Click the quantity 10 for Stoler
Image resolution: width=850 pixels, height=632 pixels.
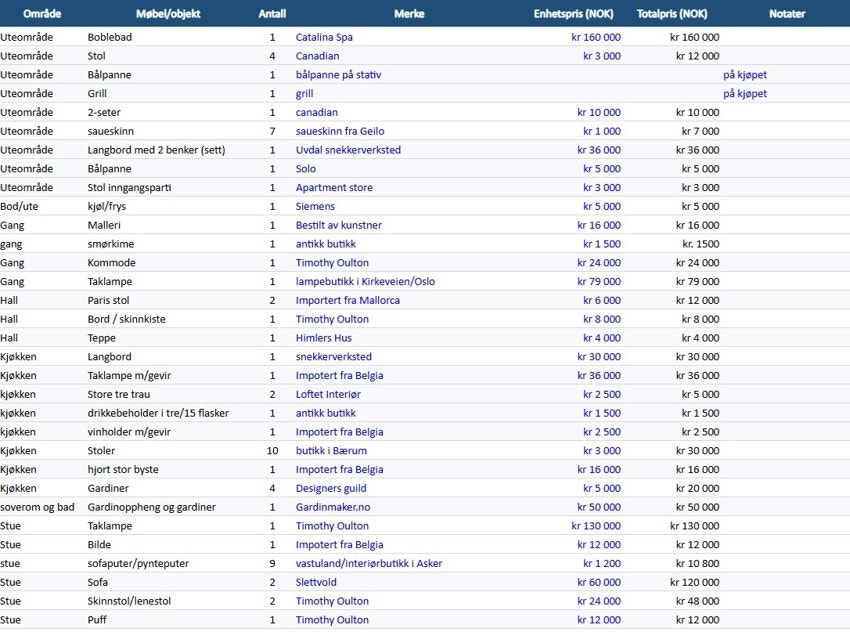[270, 451]
